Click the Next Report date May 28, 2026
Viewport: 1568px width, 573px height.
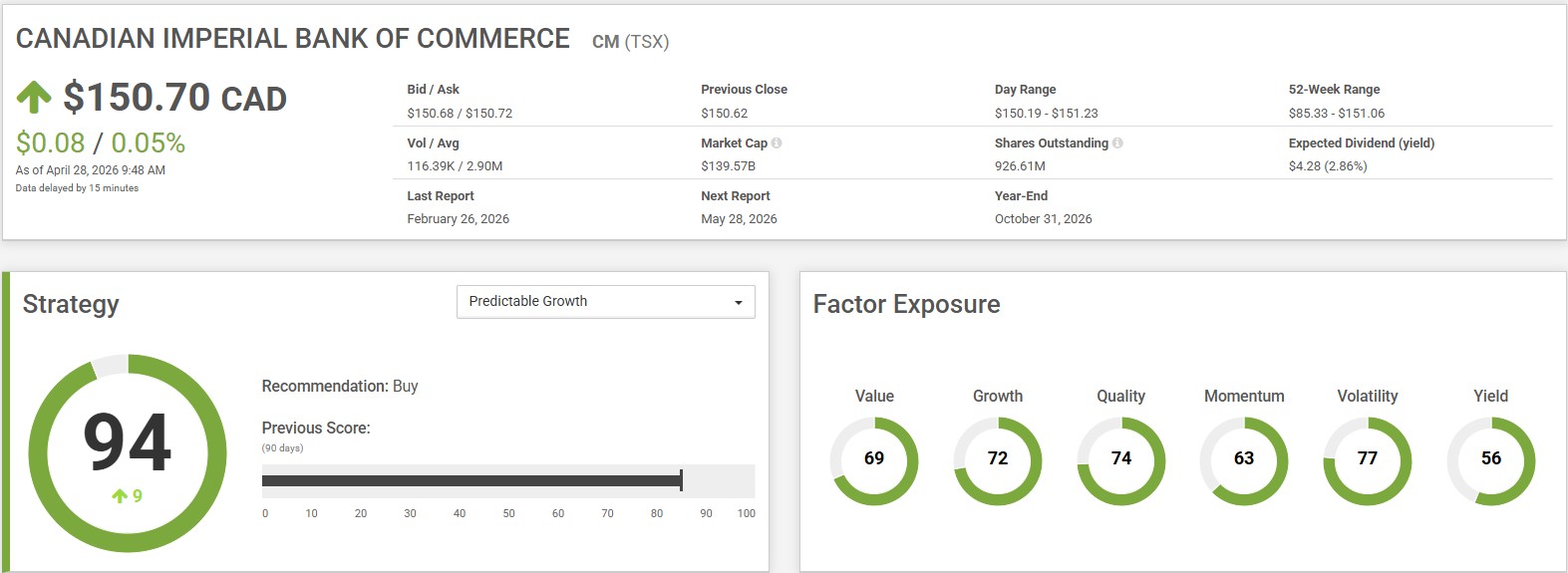pos(739,219)
